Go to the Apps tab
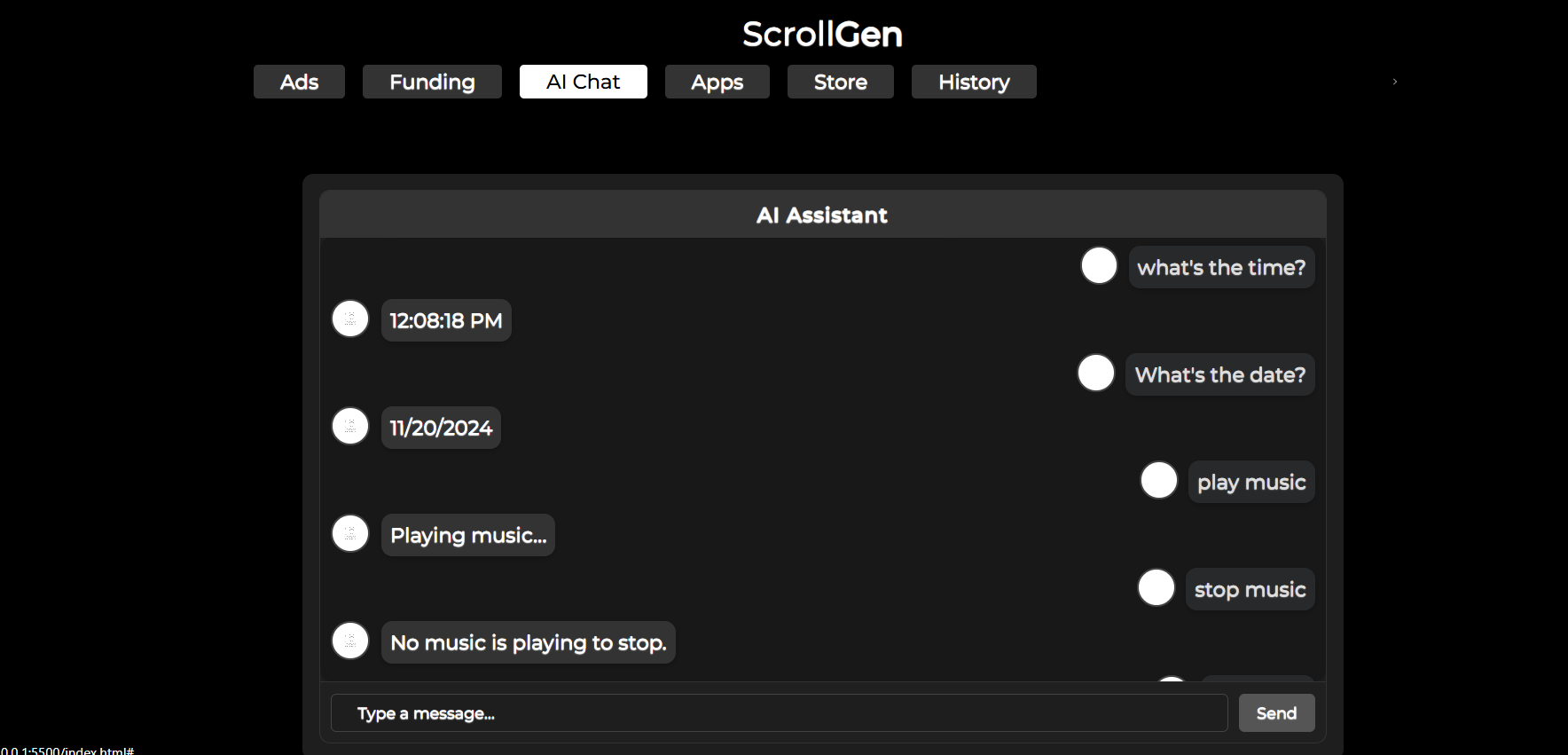1568x755 pixels. (x=717, y=82)
